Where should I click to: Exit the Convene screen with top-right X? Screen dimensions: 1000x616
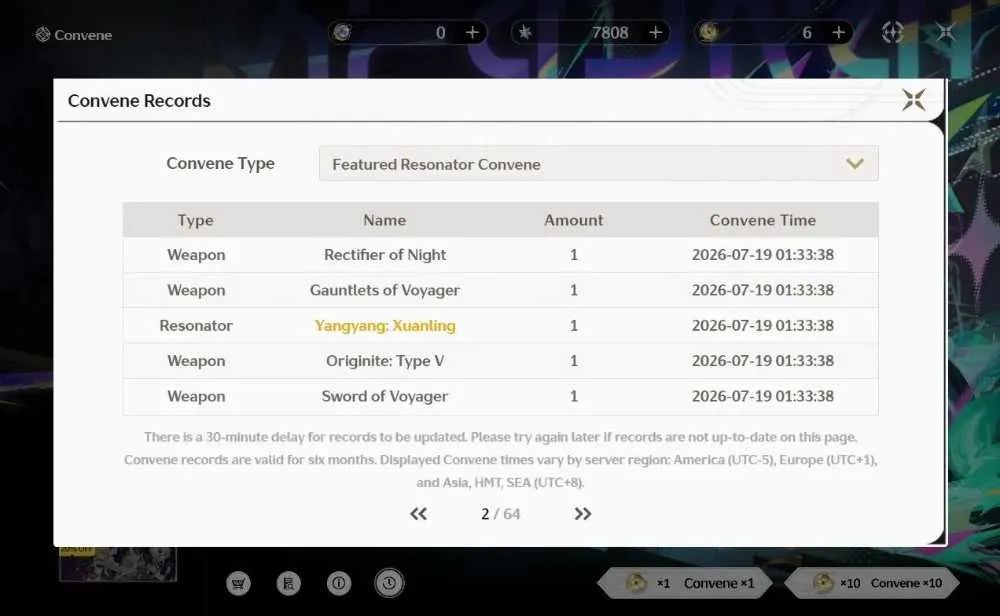click(946, 32)
